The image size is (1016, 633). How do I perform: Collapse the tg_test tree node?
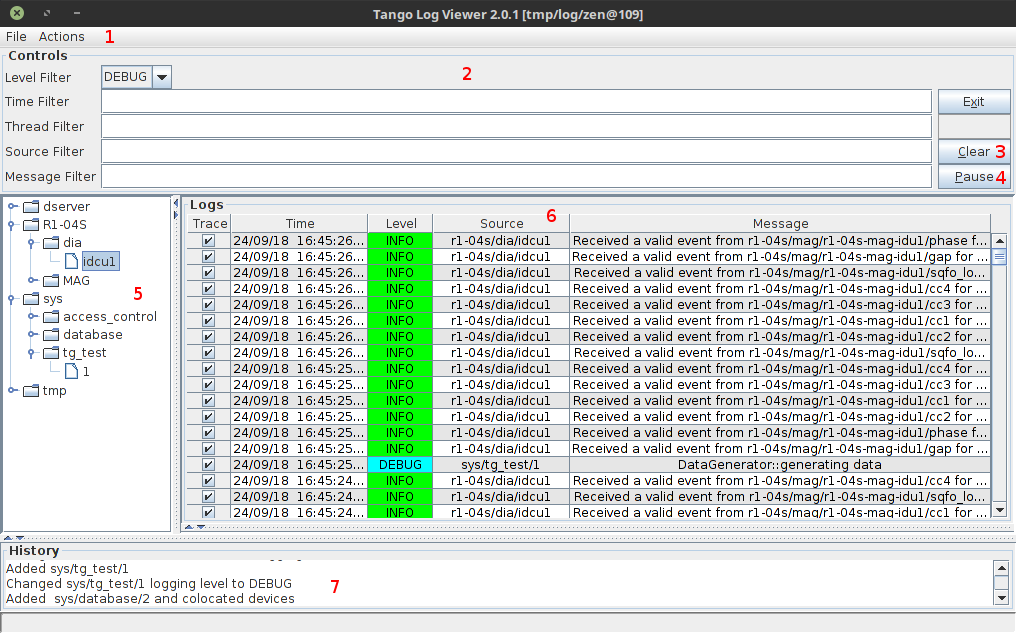pos(32,353)
